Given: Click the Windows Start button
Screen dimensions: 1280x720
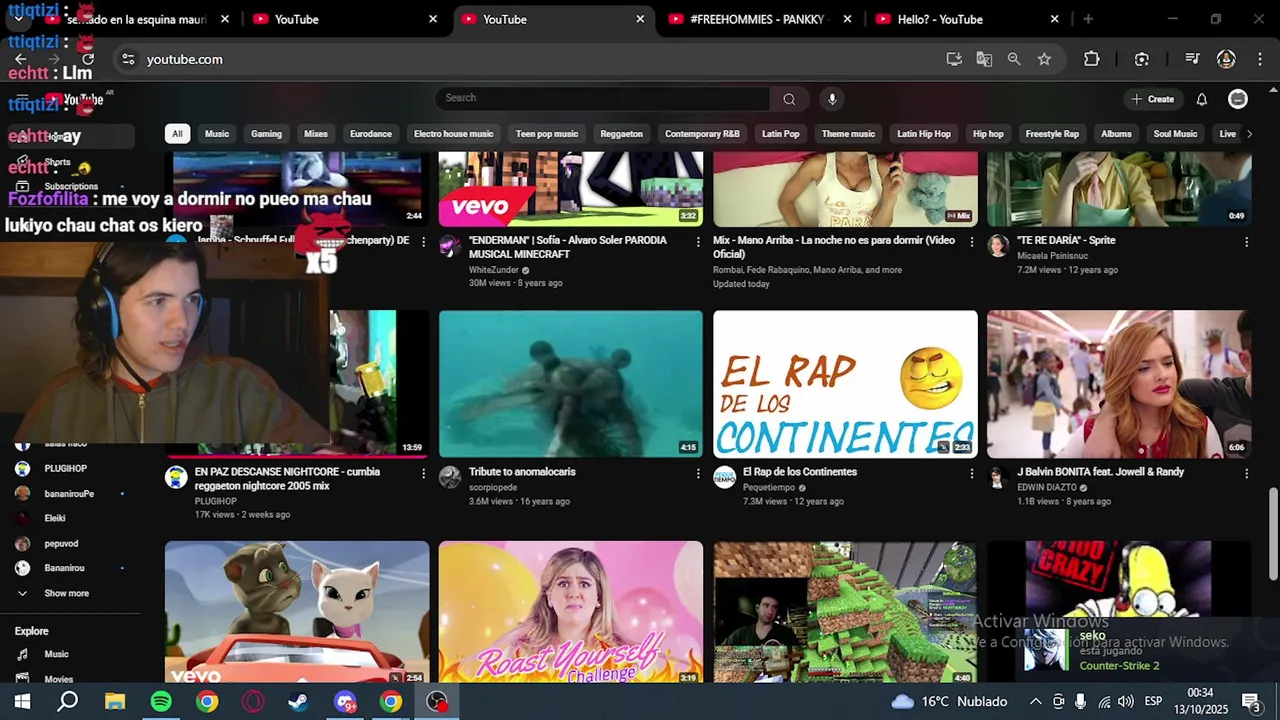Looking at the screenshot, I should [x=22, y=702].
